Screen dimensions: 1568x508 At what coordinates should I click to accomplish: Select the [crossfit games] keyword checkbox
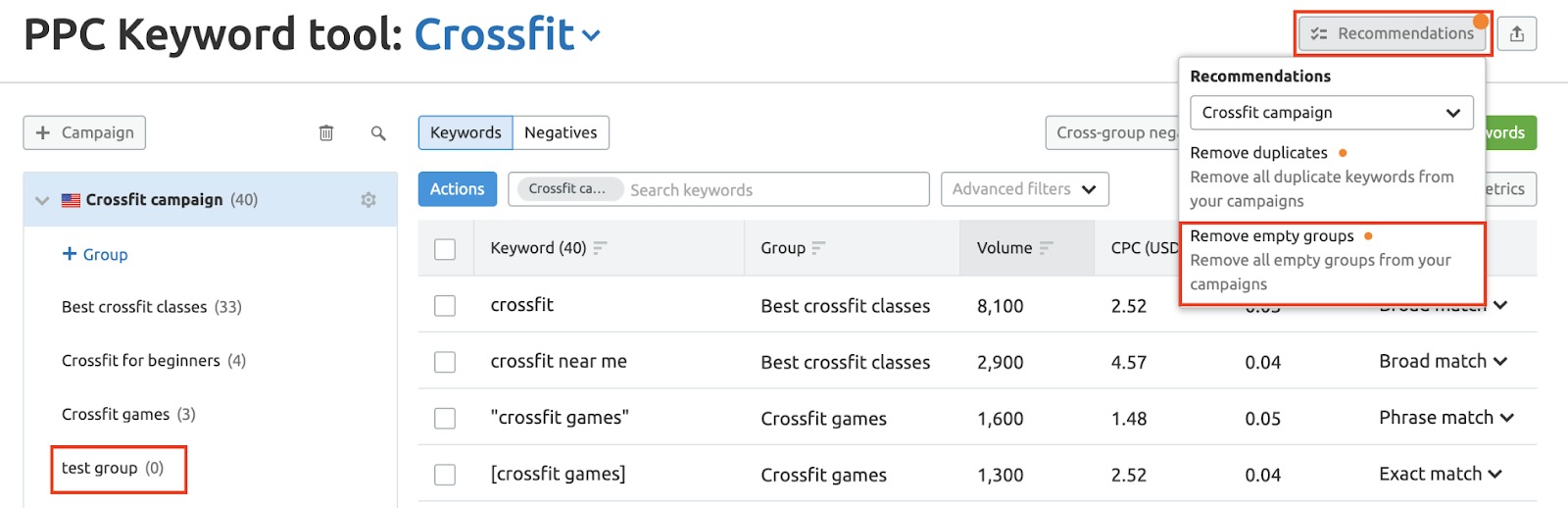click(445, 475)
